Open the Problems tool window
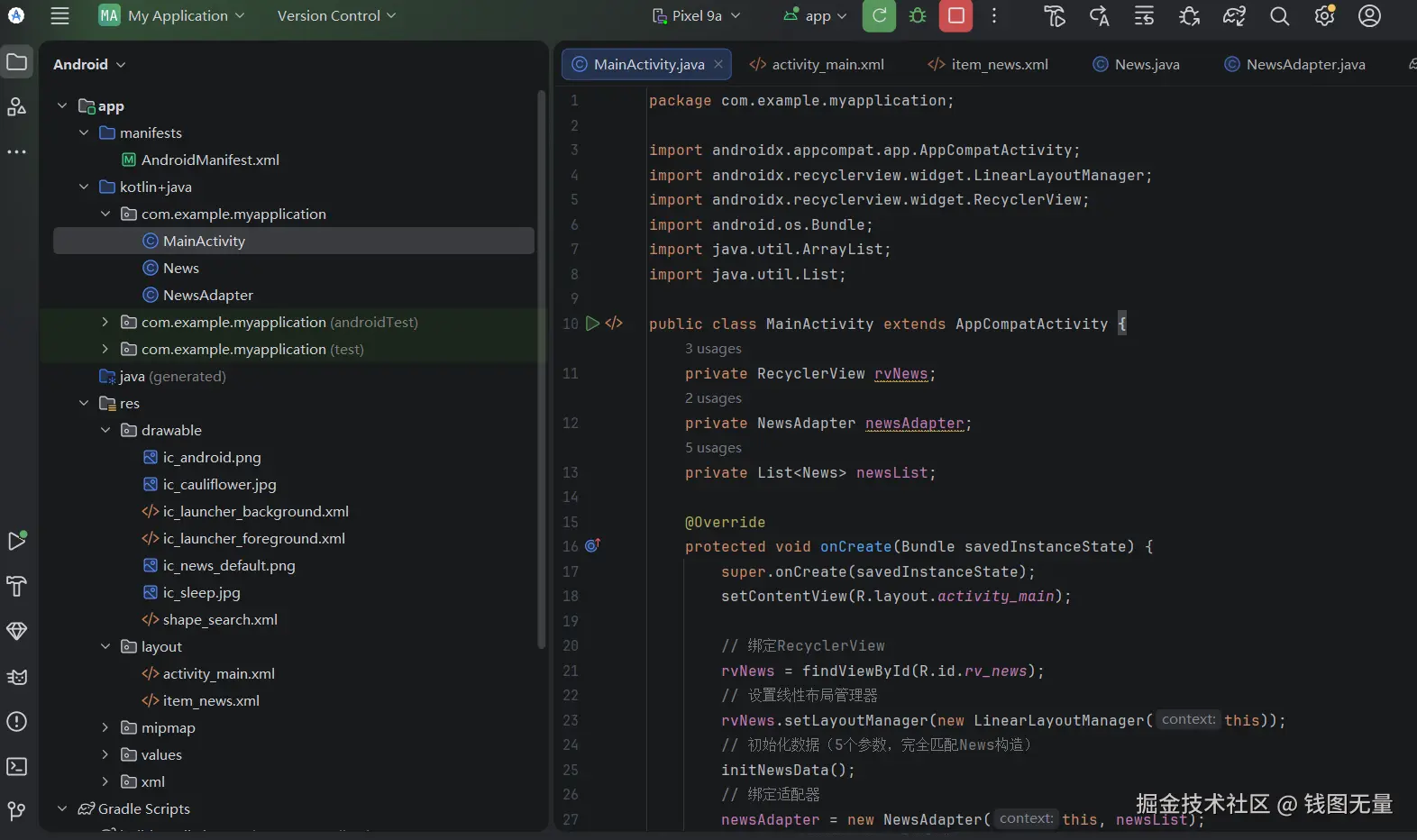Viewport: 1417px width, 840px height. tap(17, 722)
